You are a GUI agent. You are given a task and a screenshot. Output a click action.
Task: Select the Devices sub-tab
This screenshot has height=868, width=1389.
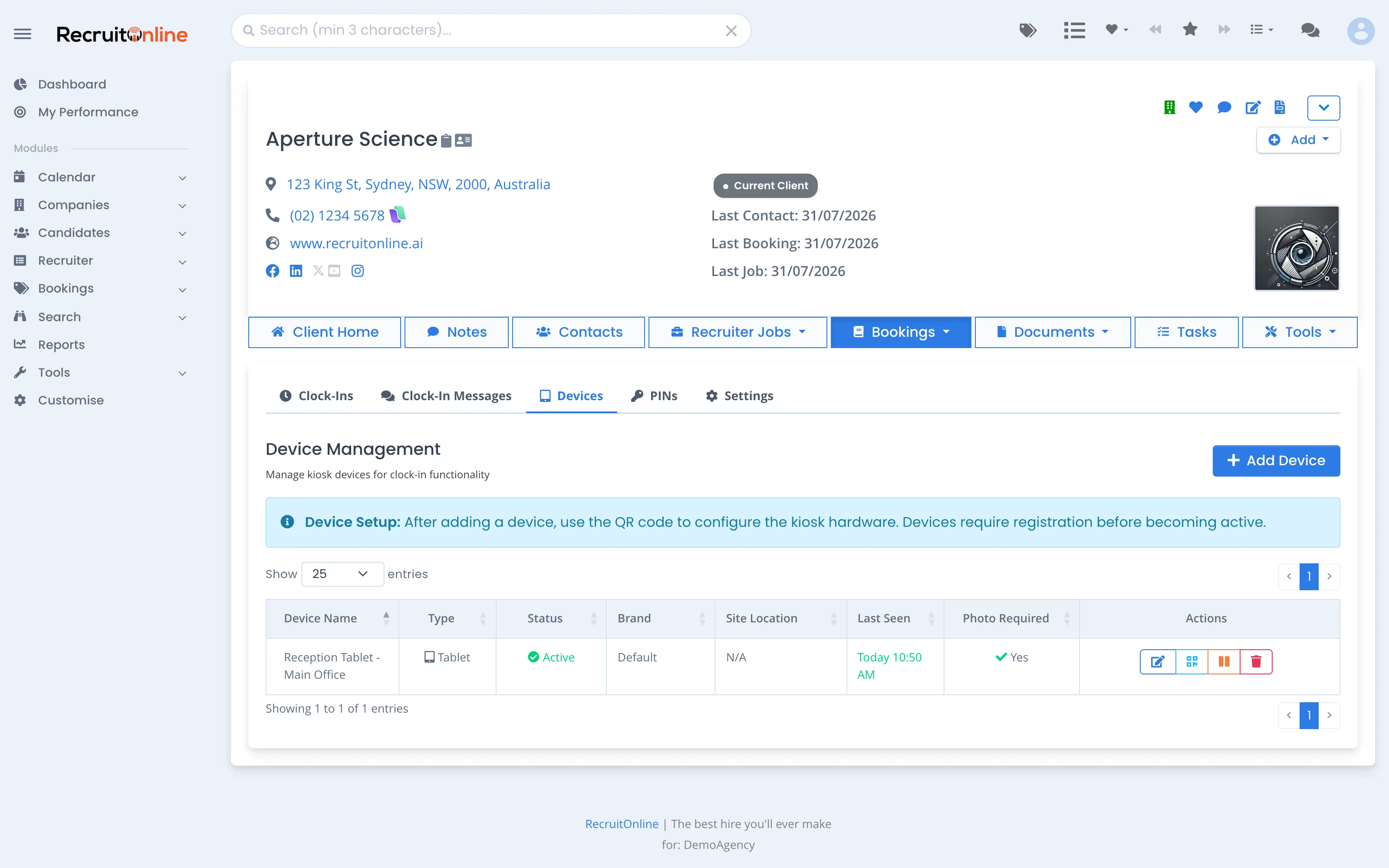point(572,396)
